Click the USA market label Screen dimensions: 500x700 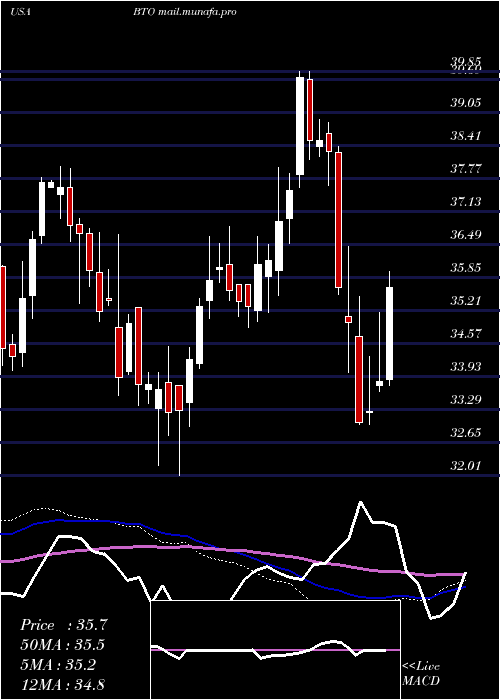point(20,12)
